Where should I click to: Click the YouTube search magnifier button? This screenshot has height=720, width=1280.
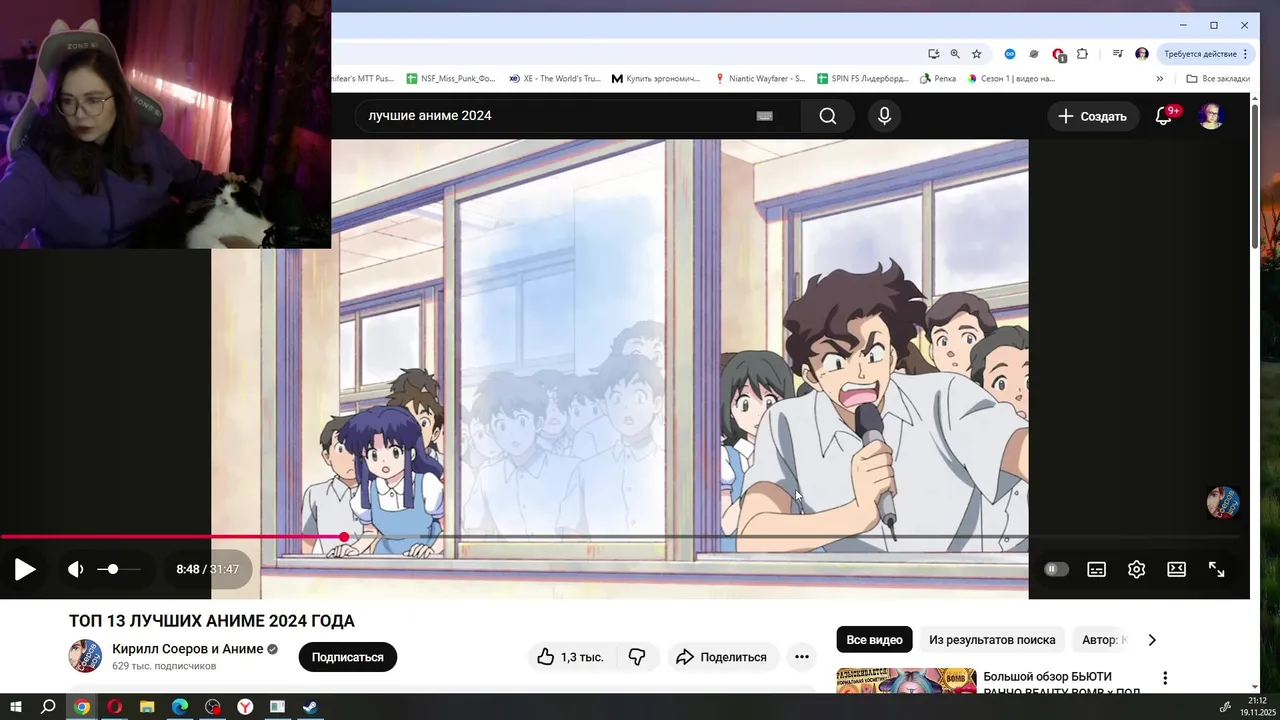coord(827,116)
